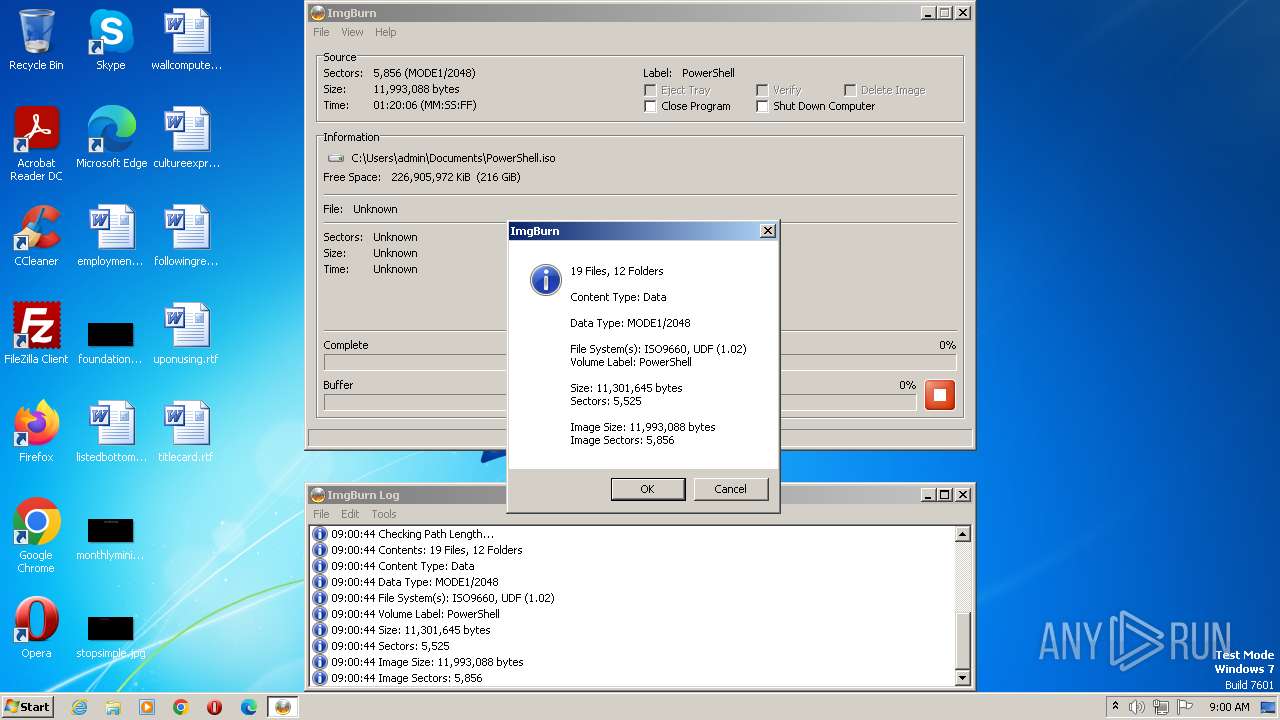
Task: Click Internet Explorer taskbar icon
Action: (x=80, y=707)
